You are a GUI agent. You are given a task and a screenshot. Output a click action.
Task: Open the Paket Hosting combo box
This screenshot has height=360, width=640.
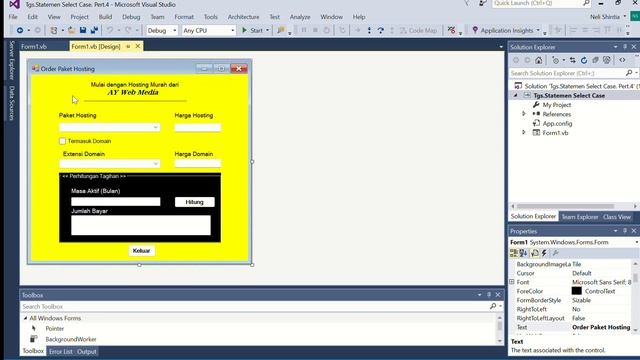pyautogui.click(x=156, y=127)
